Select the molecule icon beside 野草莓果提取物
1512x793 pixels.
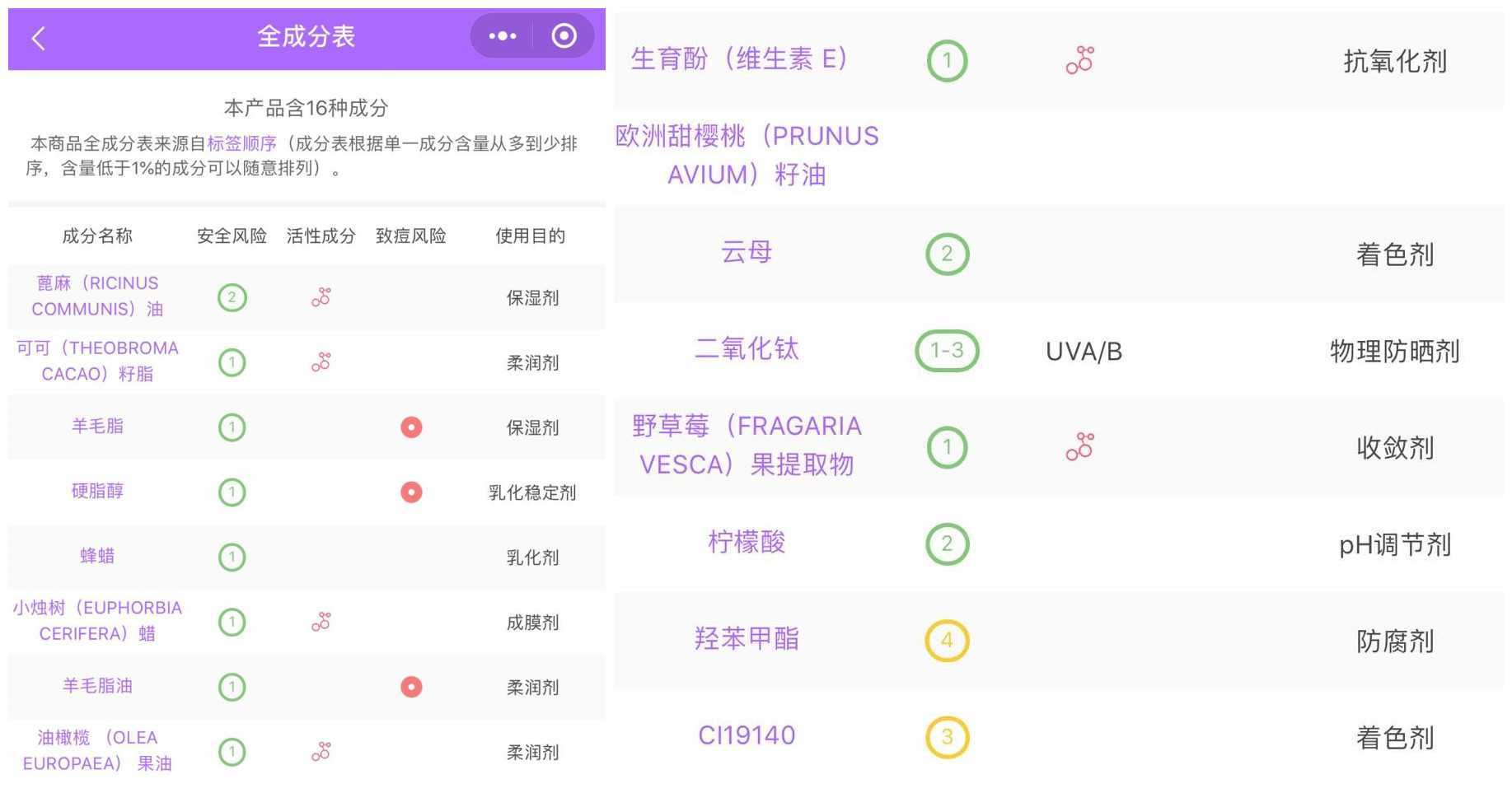click(x=1079, y=447)
